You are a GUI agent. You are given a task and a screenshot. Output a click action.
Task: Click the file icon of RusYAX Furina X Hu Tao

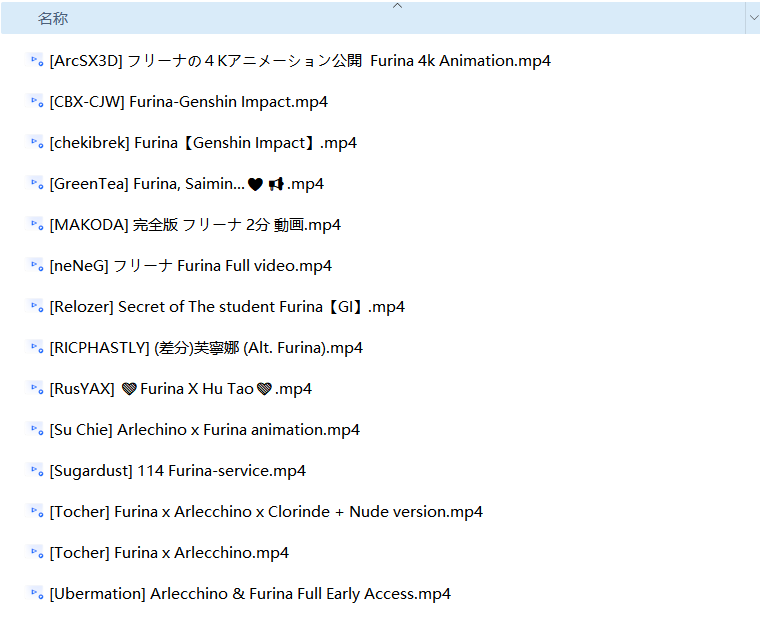(36, 388)
